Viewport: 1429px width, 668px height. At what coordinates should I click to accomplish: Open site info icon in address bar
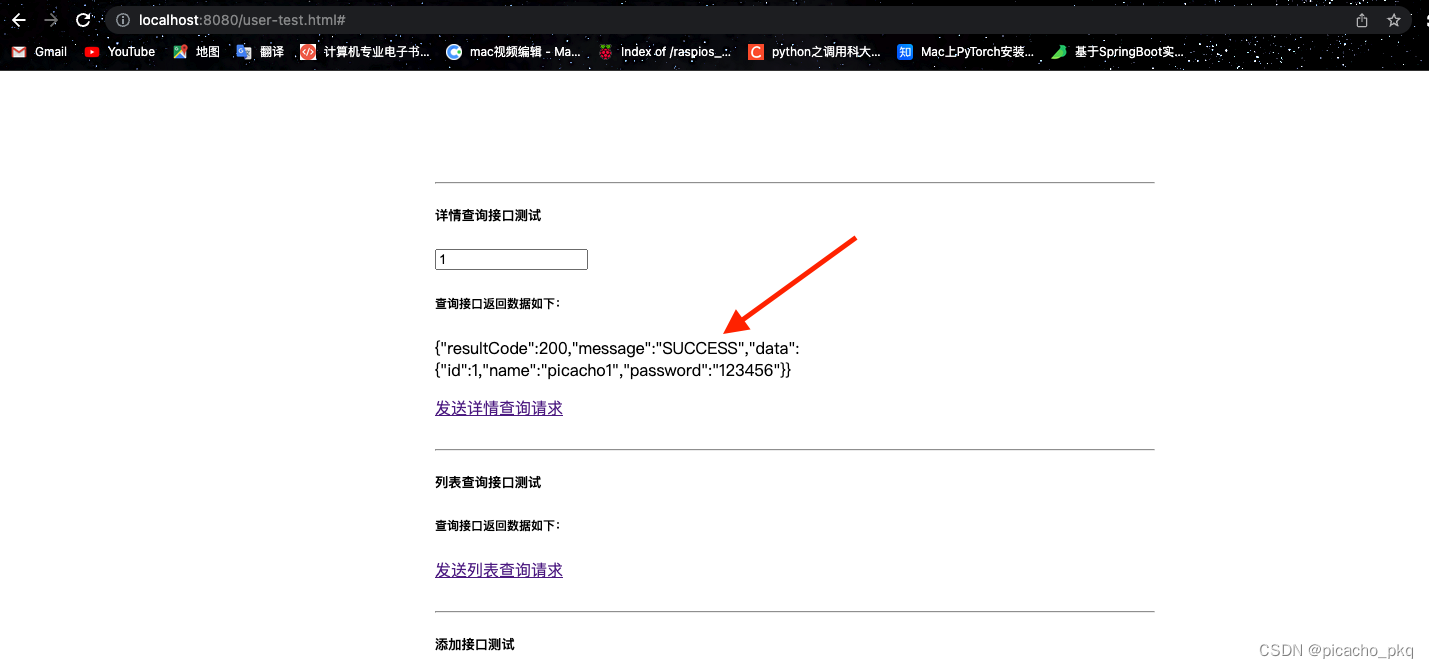click(123, 20)
